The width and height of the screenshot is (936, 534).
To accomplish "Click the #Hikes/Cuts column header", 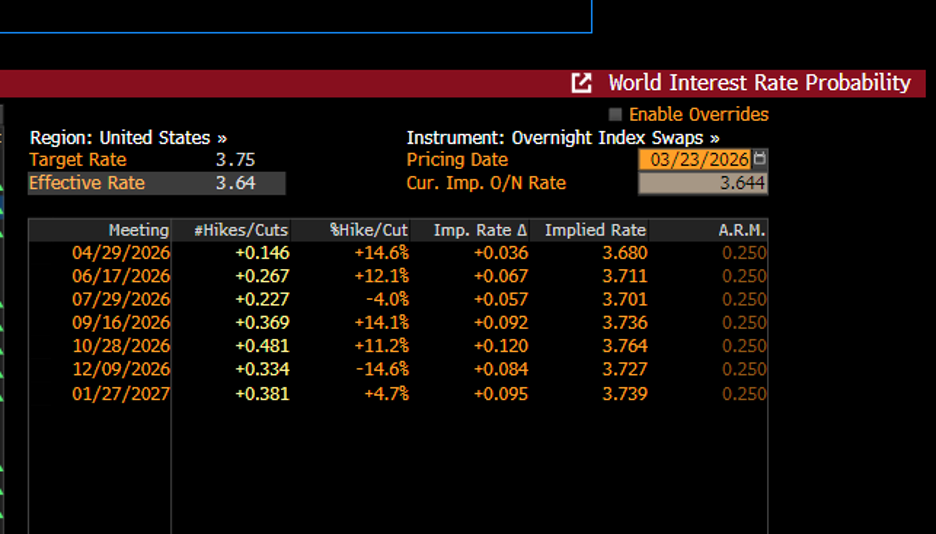I will [x=240, y=230].
